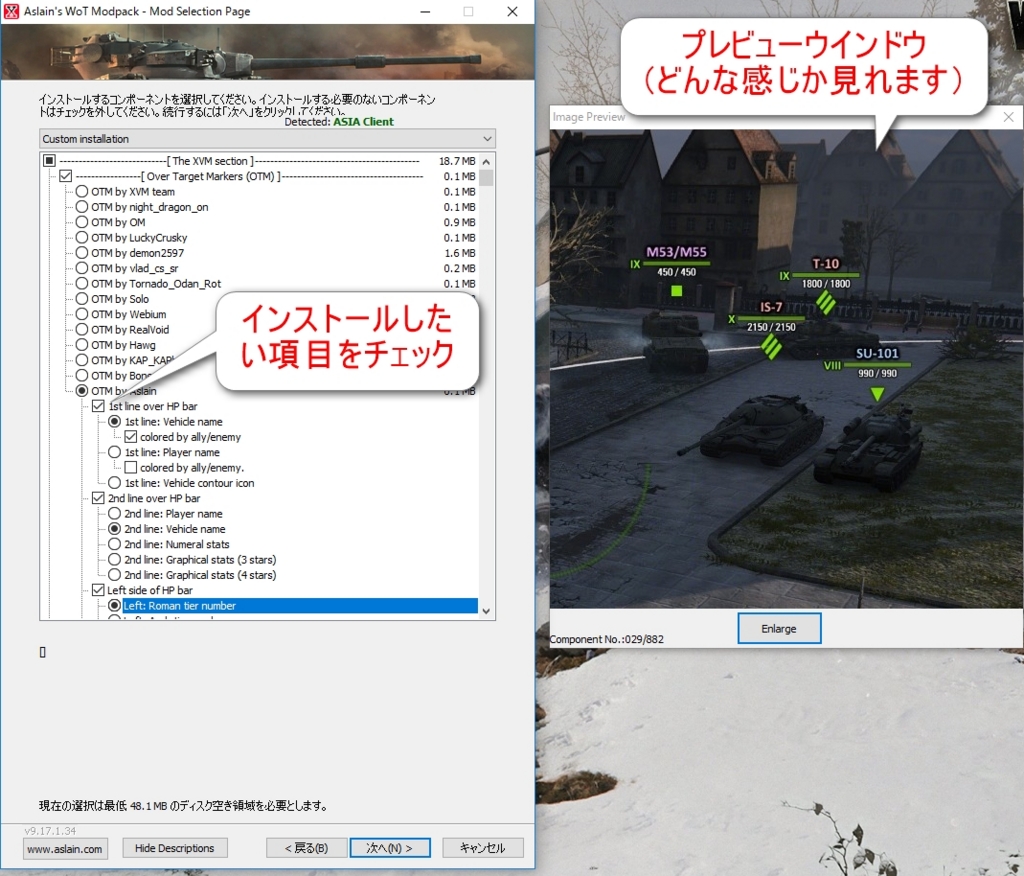
Task: Uncheck "1st line over HP bar"
Action: tap(98, 406)
